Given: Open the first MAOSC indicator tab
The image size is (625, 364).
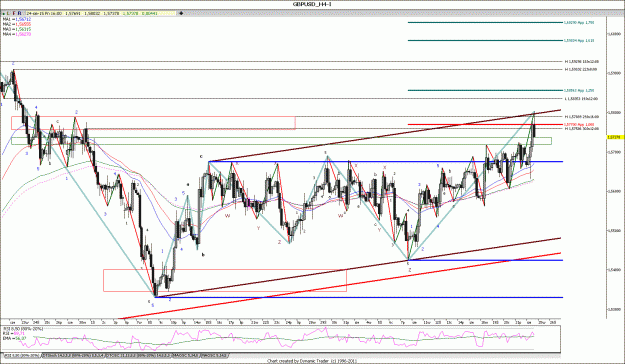Looking at the screenshot, I should pos(187,356).
